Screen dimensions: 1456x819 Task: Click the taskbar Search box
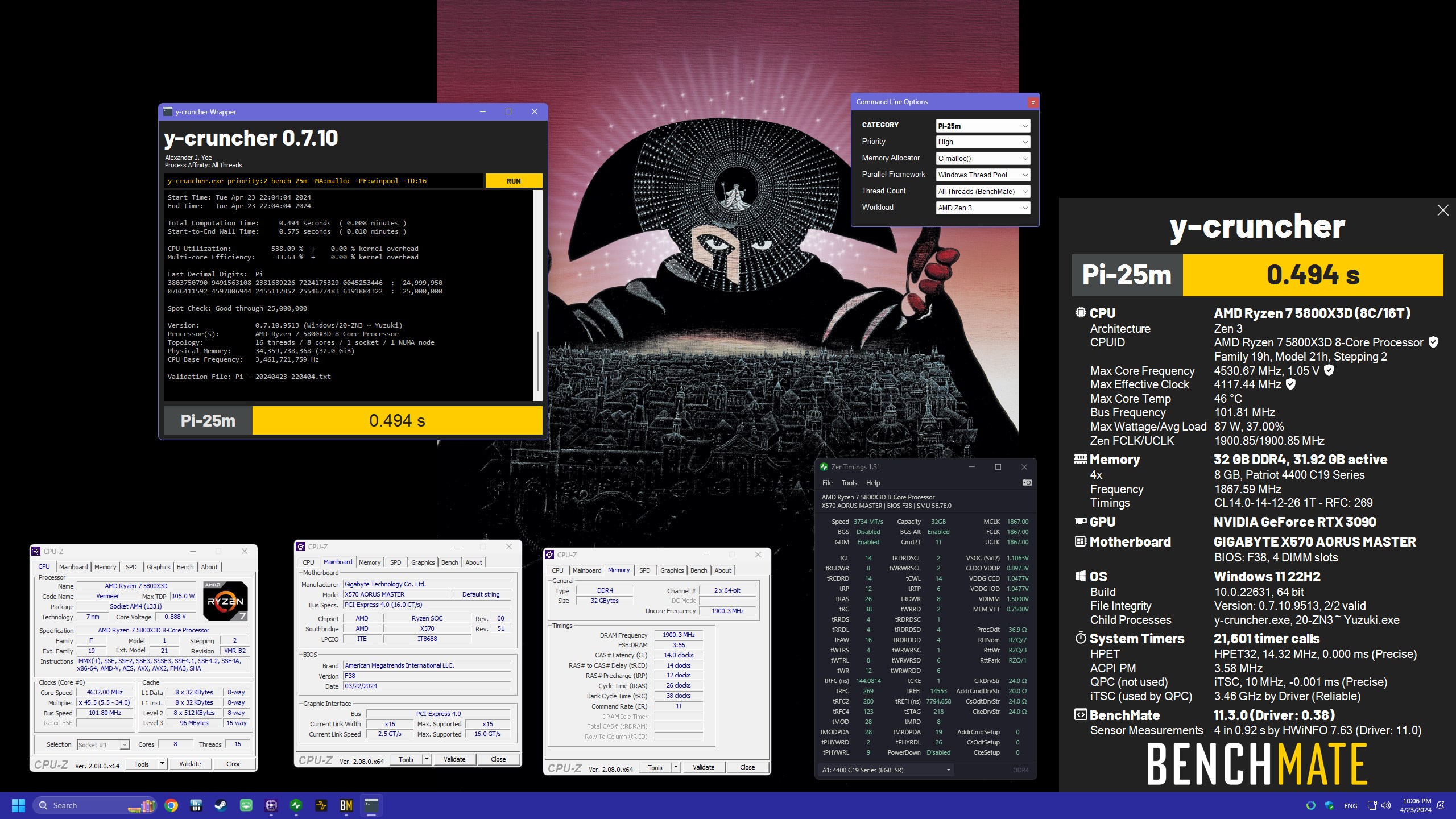click(94, 805)
